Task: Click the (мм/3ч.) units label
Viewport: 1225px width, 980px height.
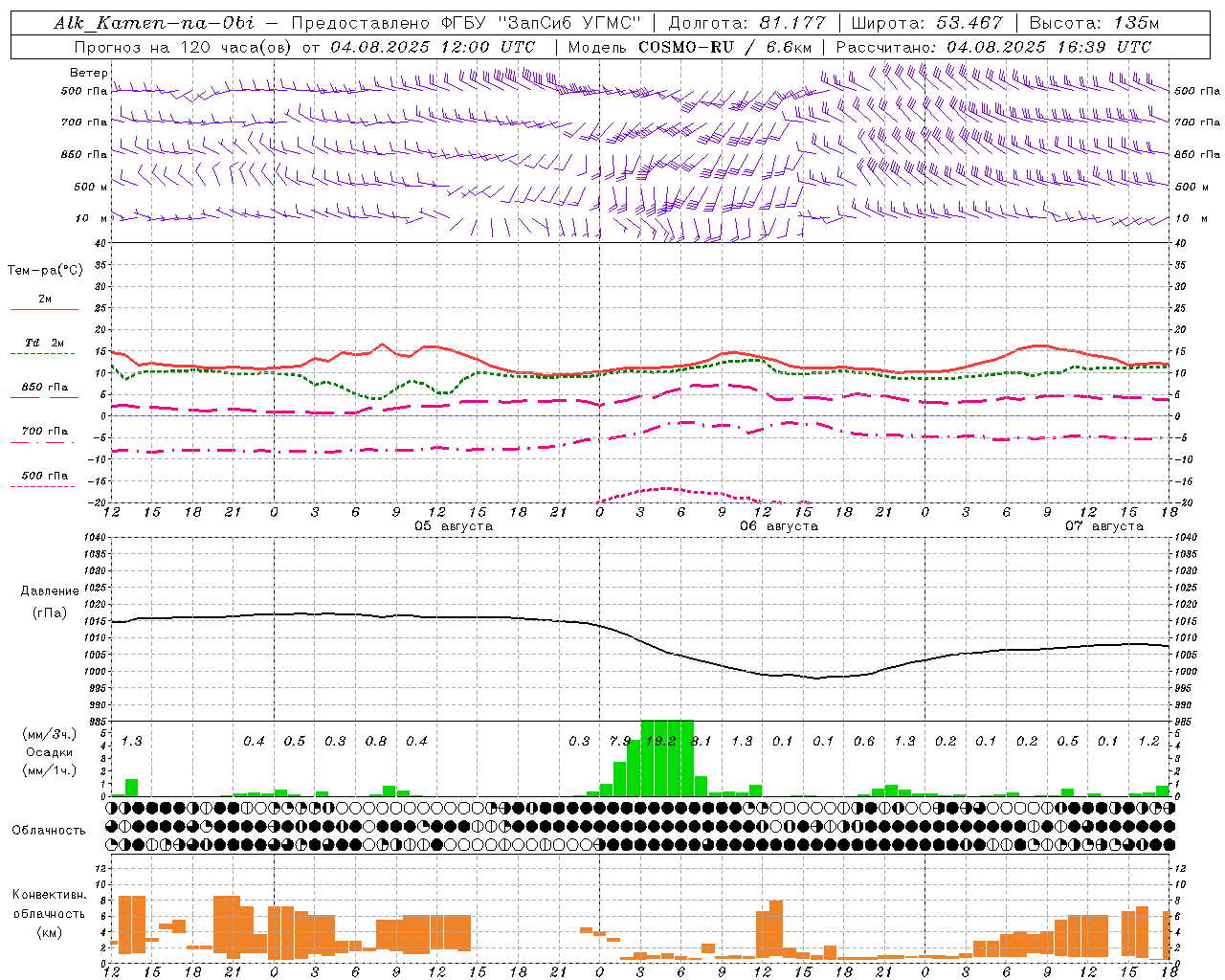Action: (50, 734)
